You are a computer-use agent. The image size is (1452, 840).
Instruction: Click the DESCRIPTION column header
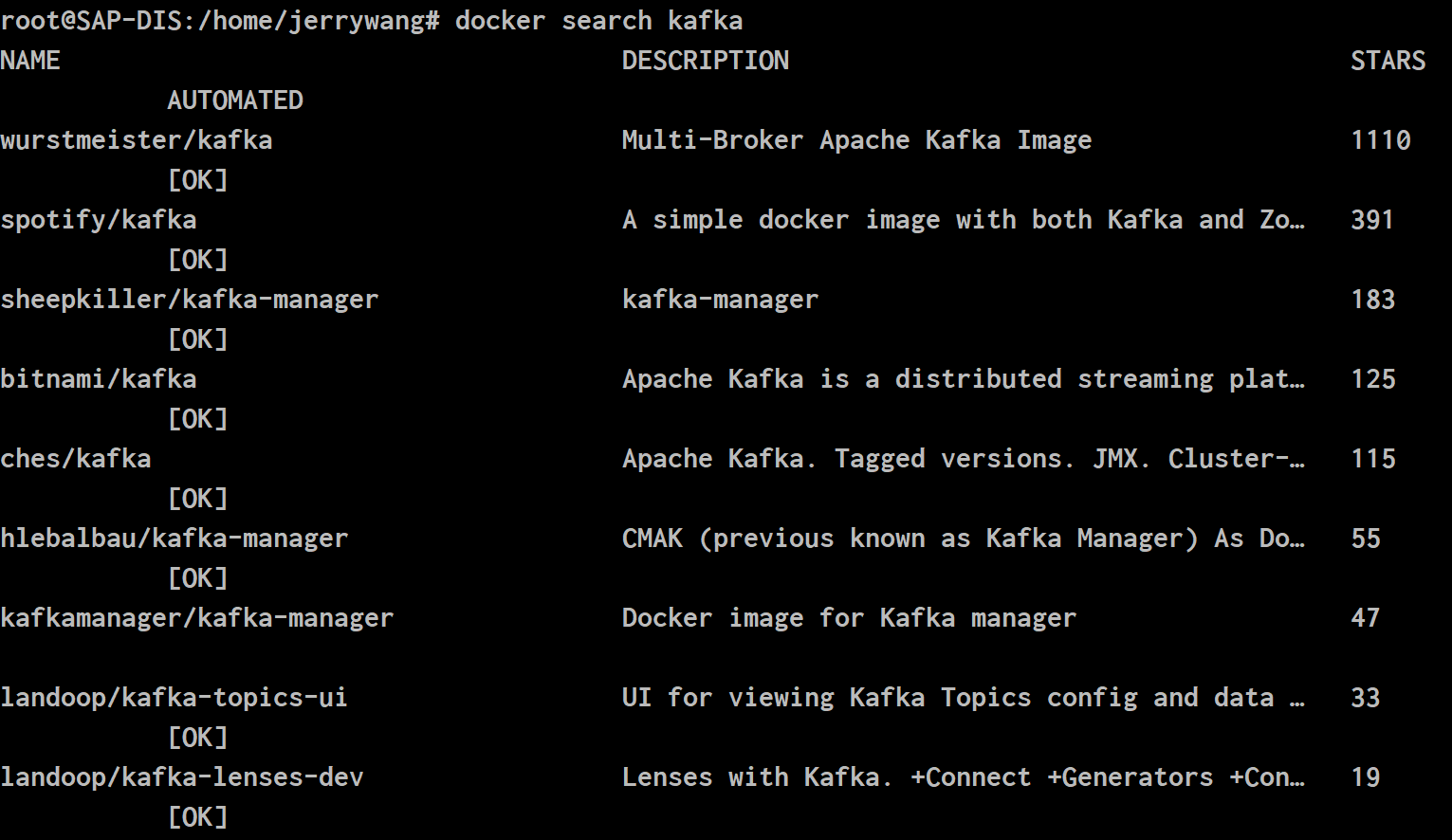click(x=706, y=61)
